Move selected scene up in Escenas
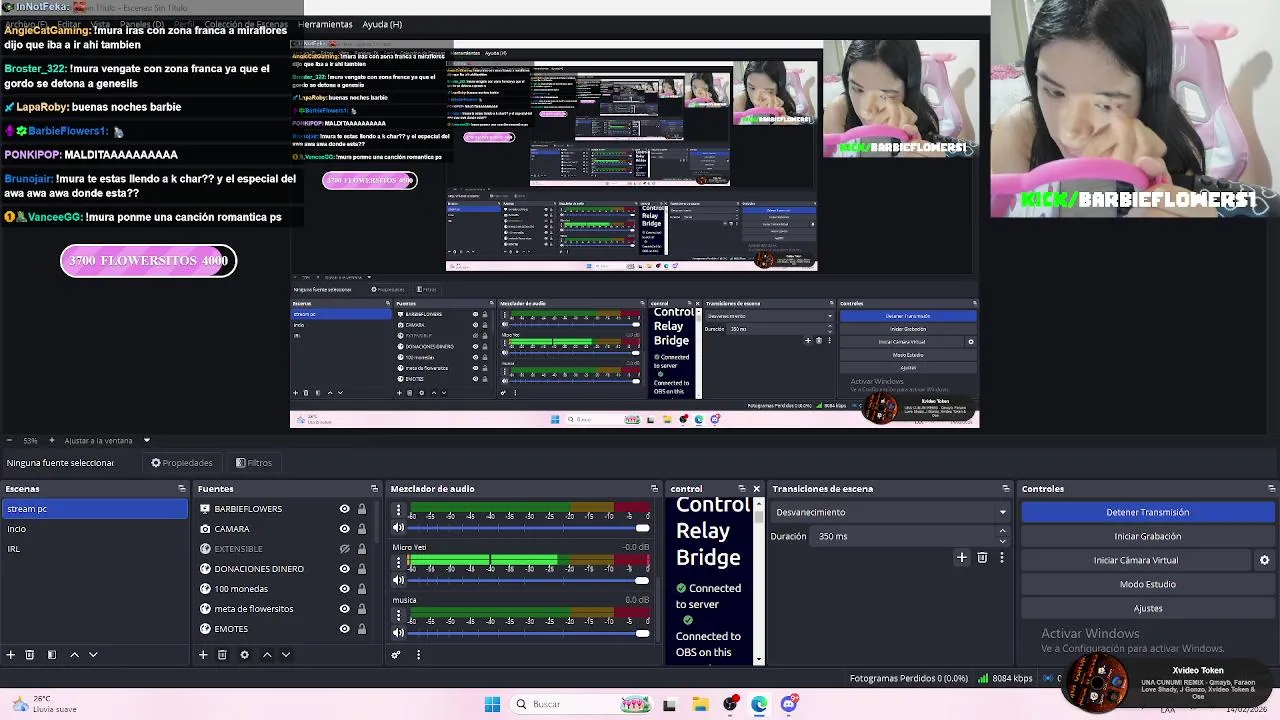The image size is (1280, 720). (x=74, y=655)
